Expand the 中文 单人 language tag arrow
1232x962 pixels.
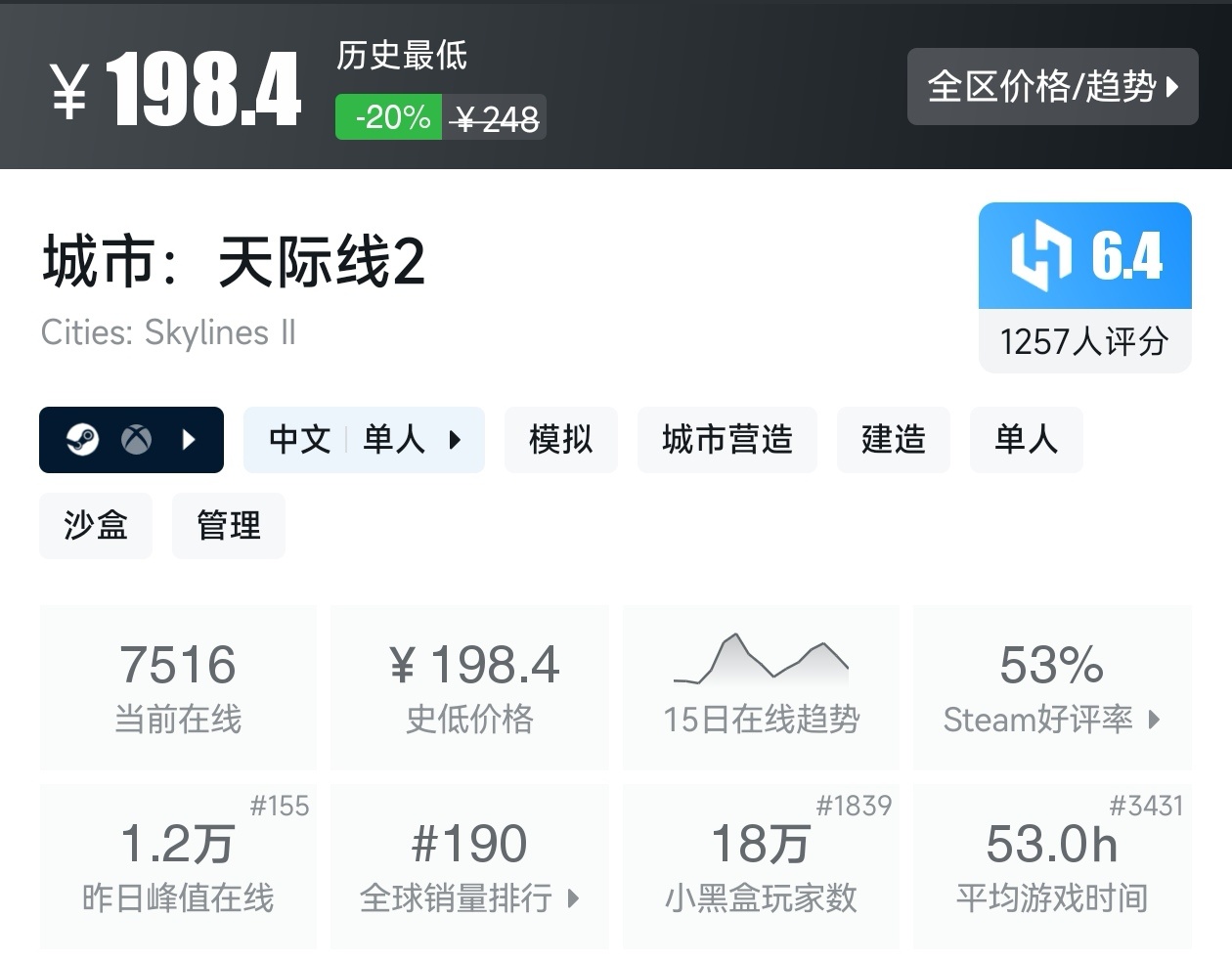tap(455, 440)
